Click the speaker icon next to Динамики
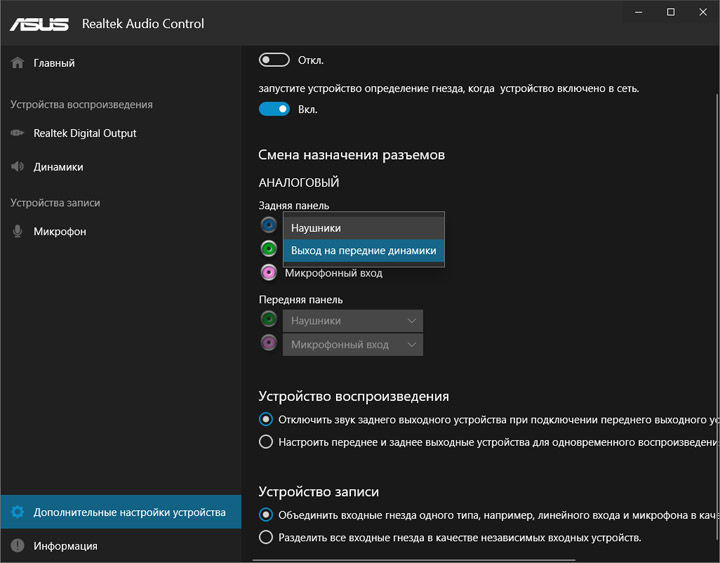Screen dimensions: 720x563 pos(17,167)
